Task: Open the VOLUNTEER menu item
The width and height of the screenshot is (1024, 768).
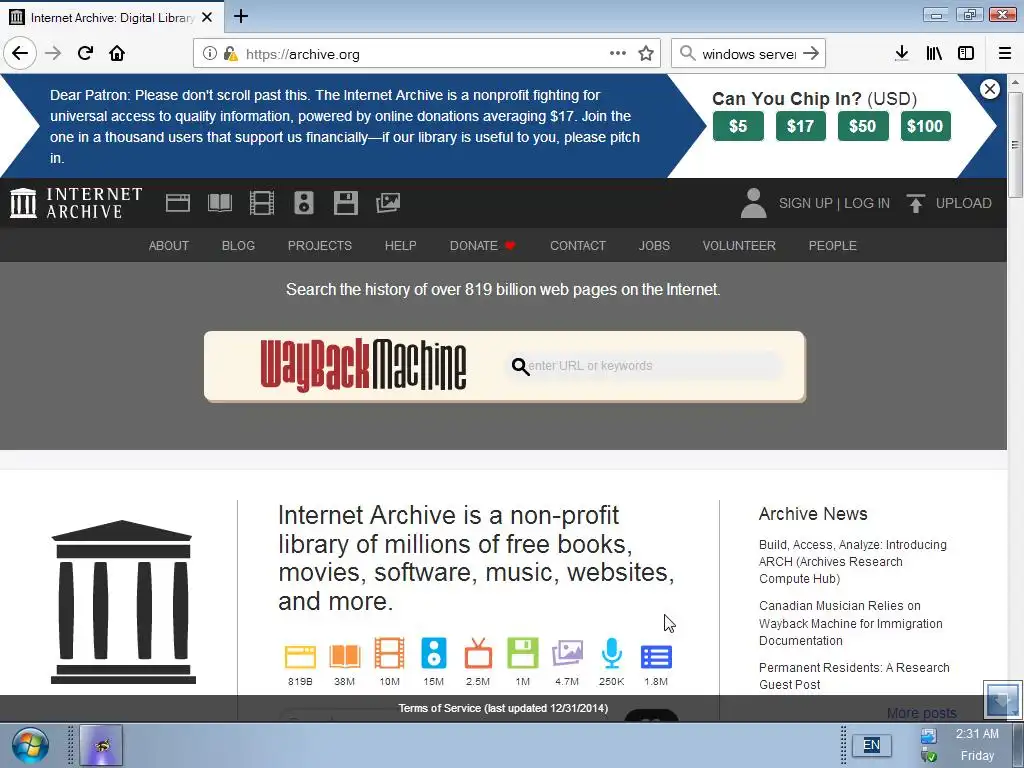Action: point(739,246)
